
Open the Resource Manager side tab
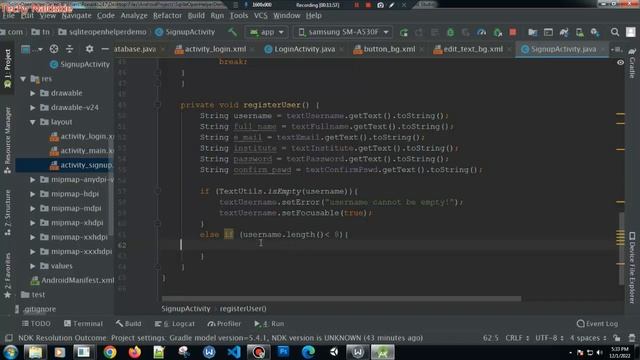pyautogui.click(x=7, y=140)
